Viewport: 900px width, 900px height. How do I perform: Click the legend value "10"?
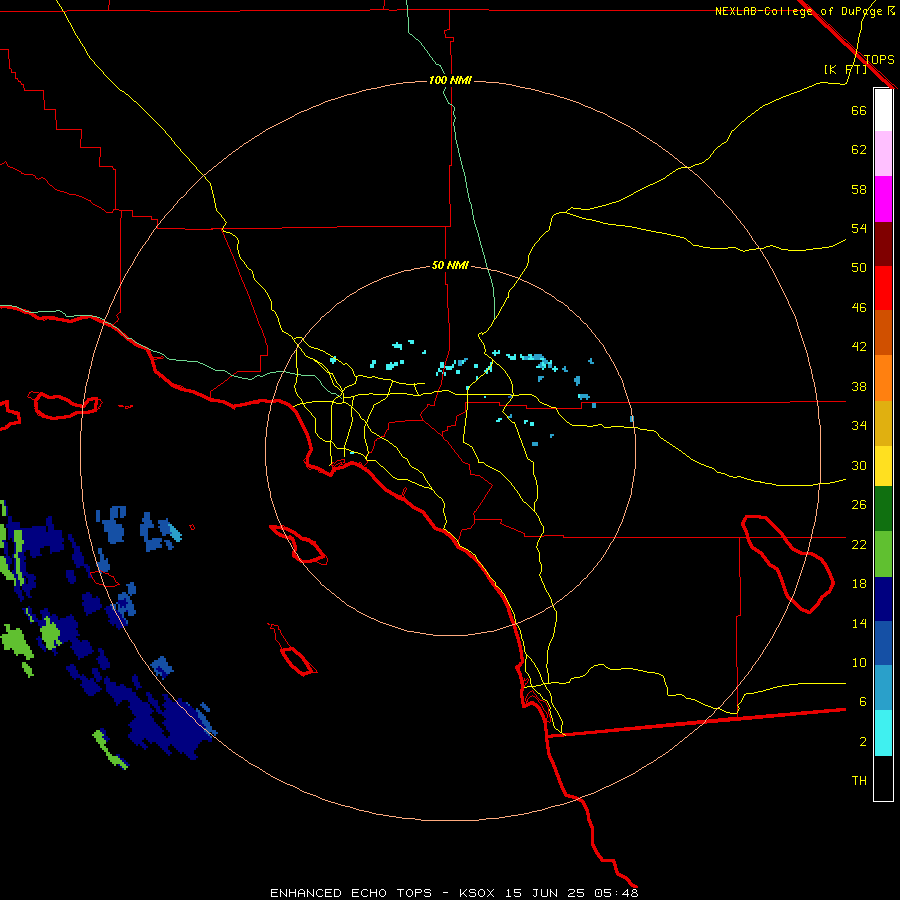click(x=859, y=662)
